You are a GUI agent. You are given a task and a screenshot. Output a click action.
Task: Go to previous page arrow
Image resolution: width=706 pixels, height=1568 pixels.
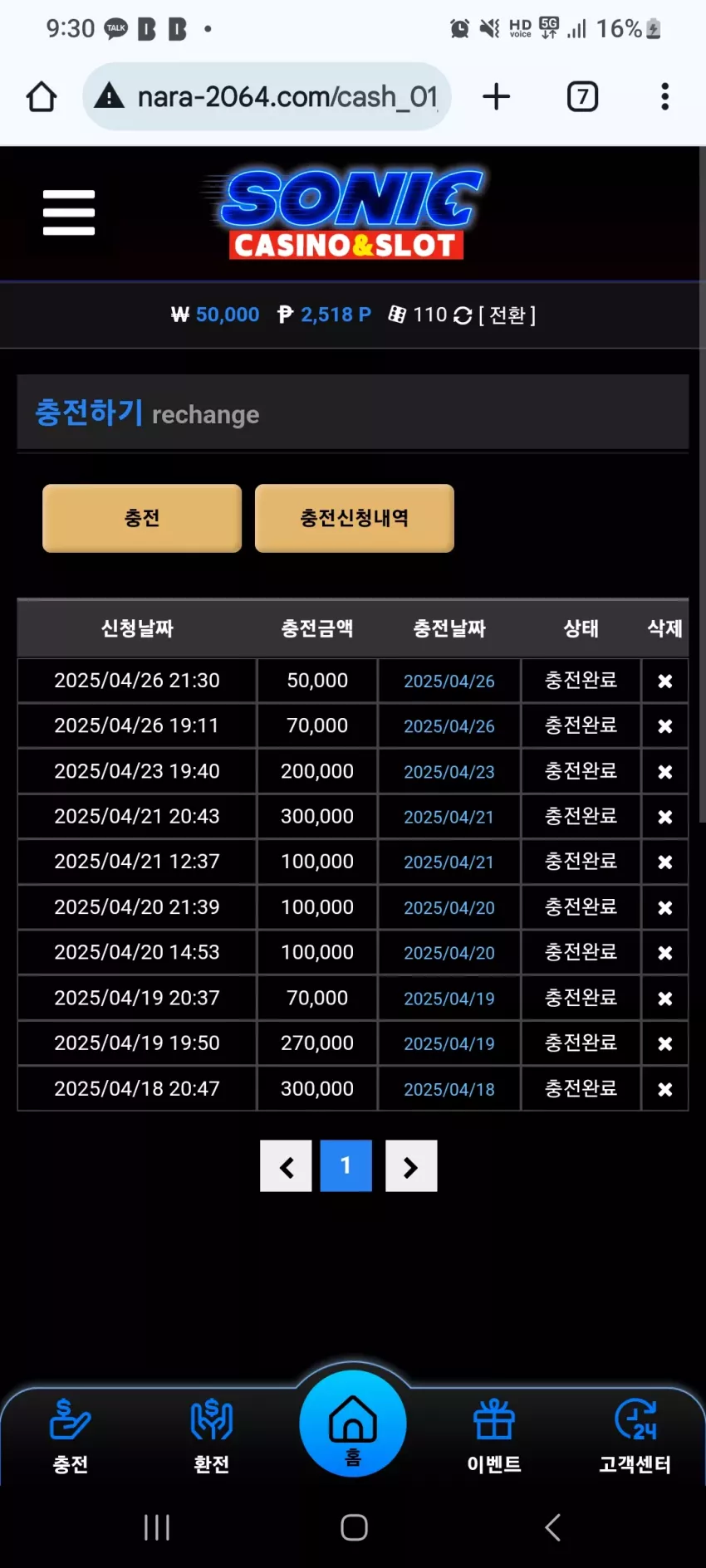tap(286, 1166)
